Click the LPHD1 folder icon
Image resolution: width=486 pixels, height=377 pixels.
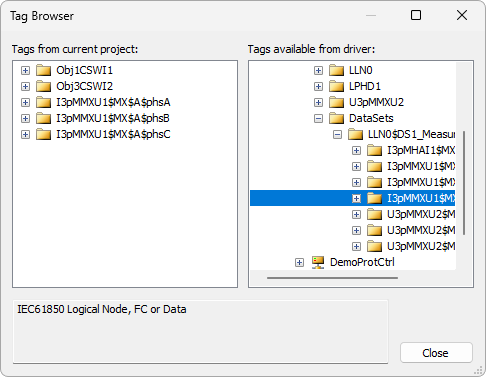coord(336,86)
